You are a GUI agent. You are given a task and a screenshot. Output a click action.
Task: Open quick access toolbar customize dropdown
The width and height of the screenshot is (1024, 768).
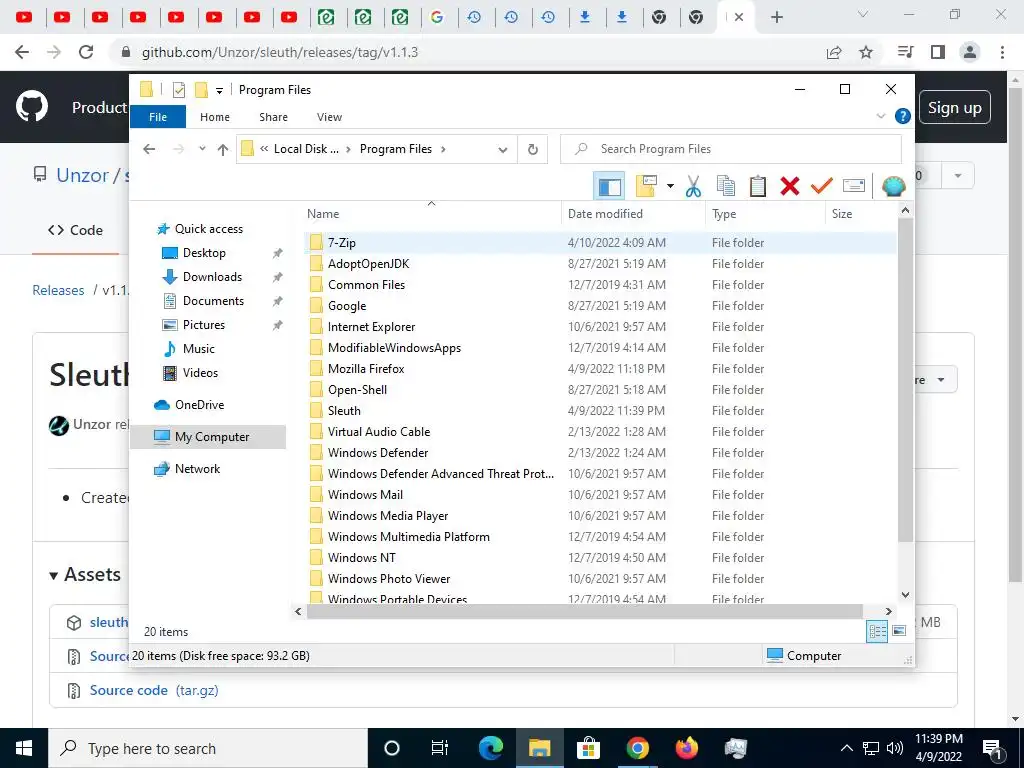(x=219, y=90)
